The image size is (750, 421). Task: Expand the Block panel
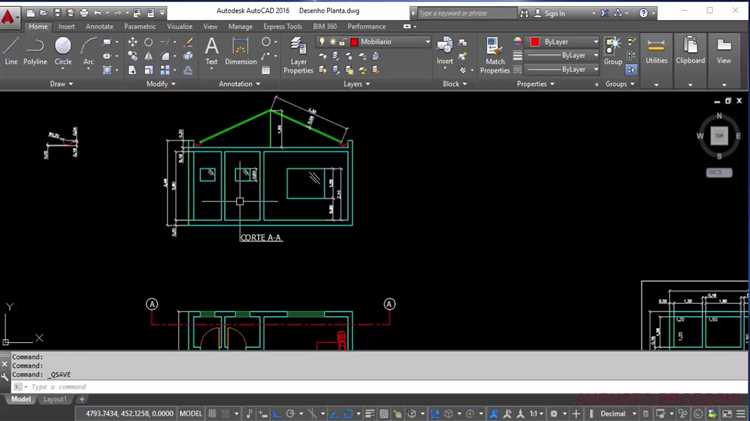pos(454,84)
